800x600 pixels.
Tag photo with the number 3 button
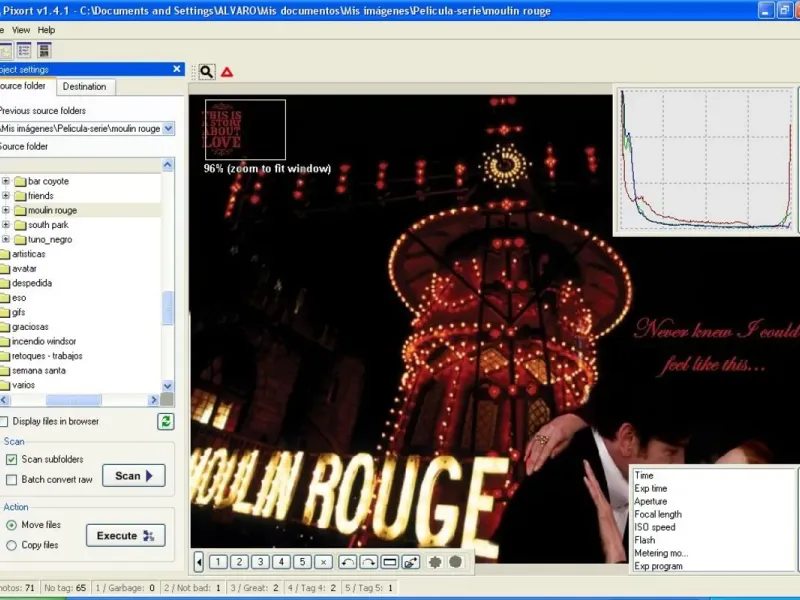click(261, 562)
